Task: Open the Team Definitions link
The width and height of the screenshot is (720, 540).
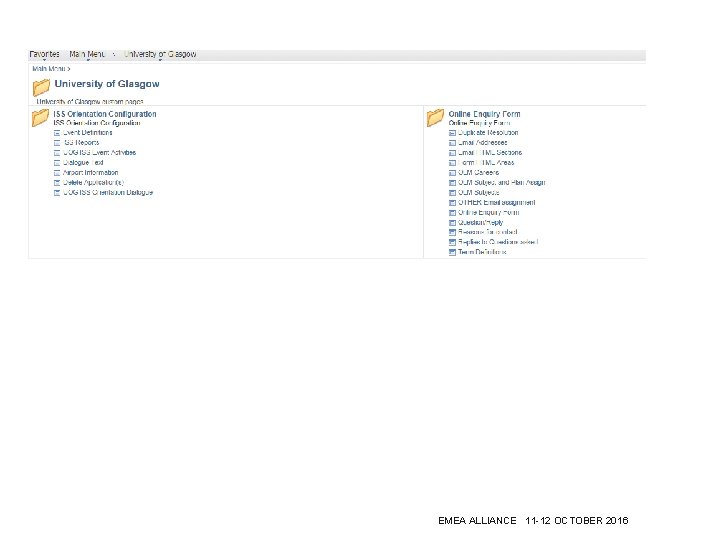Action: pos(483,252)
